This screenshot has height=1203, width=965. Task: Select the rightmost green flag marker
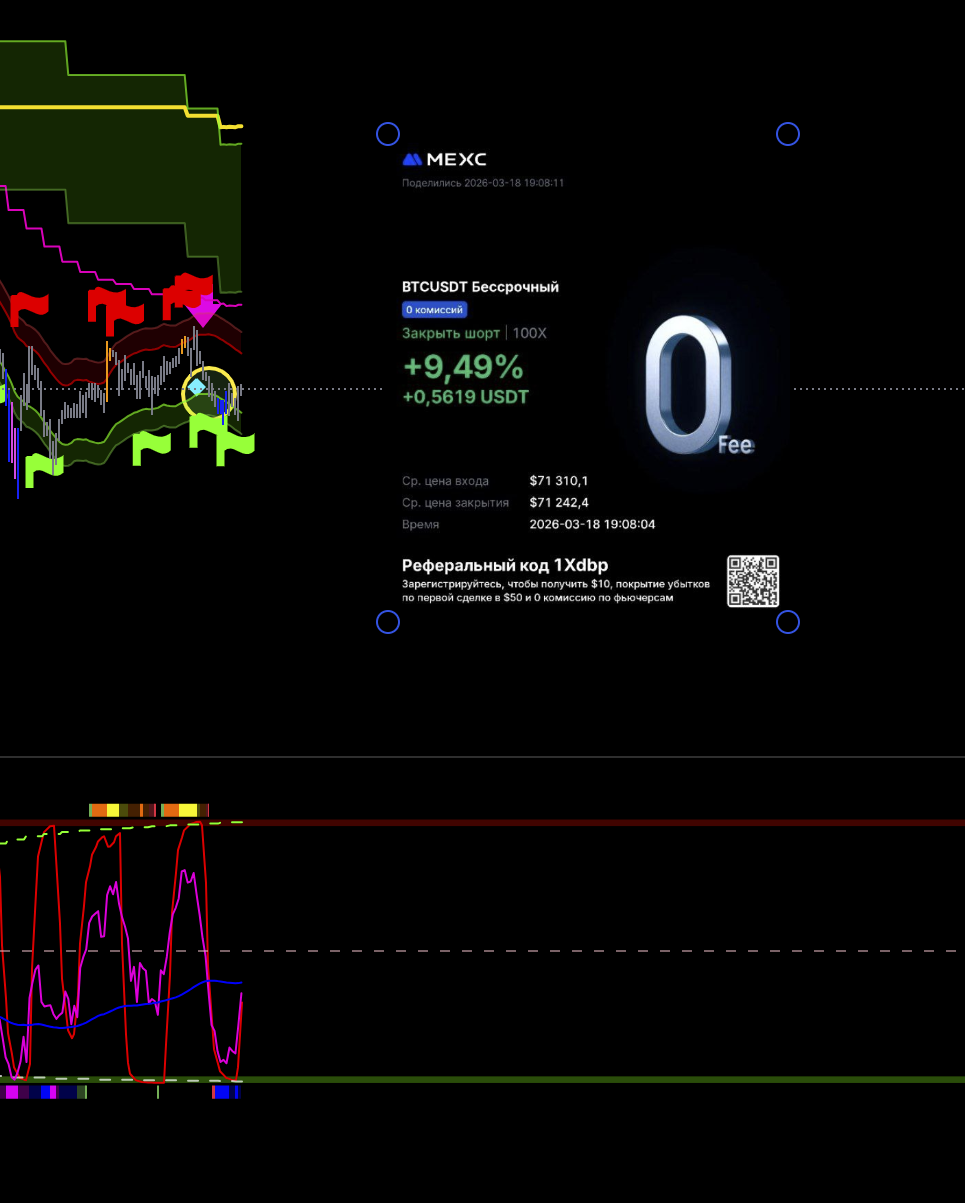pos(236,447)
